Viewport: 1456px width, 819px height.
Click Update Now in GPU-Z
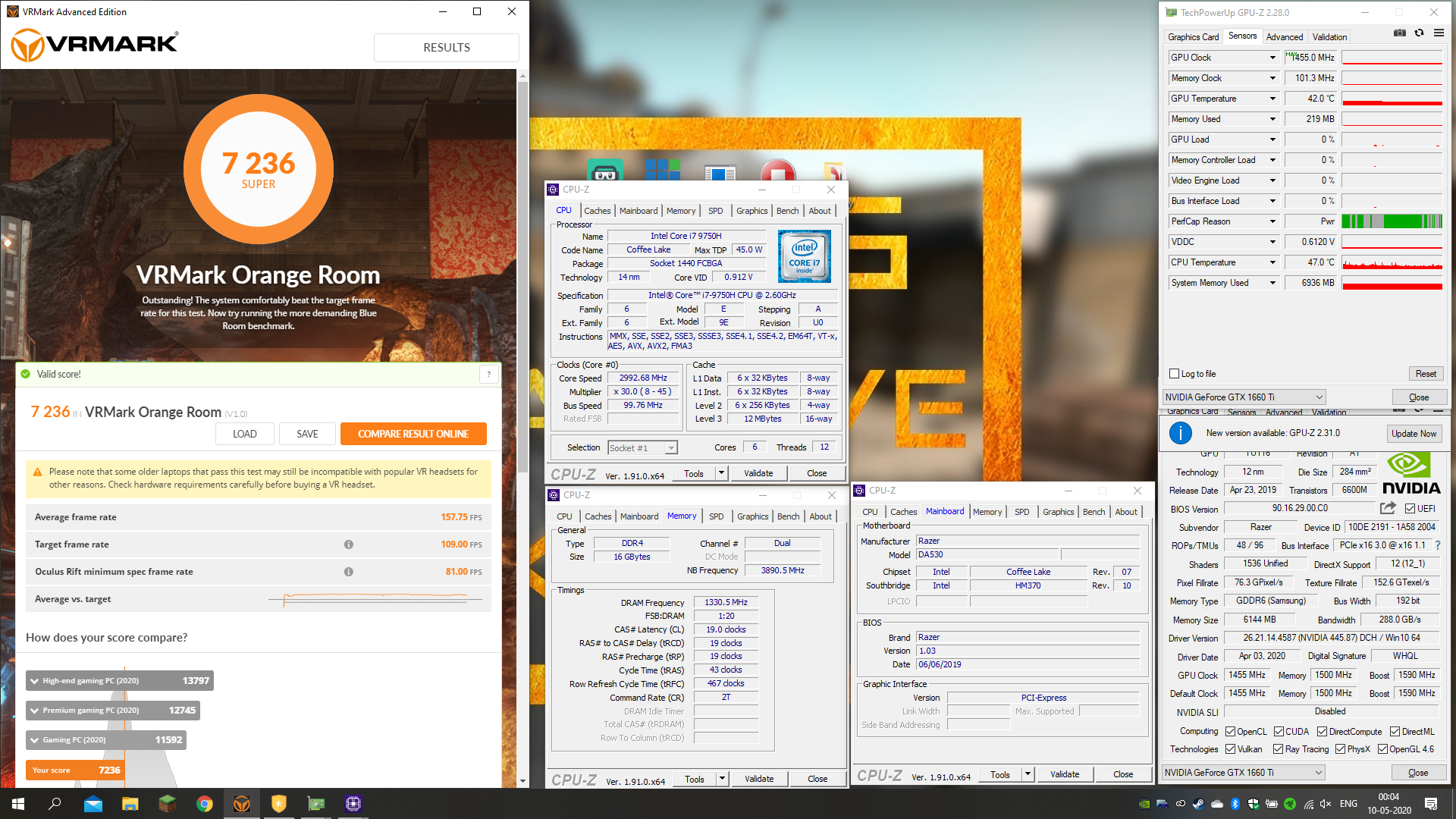tap(1414, 434)
